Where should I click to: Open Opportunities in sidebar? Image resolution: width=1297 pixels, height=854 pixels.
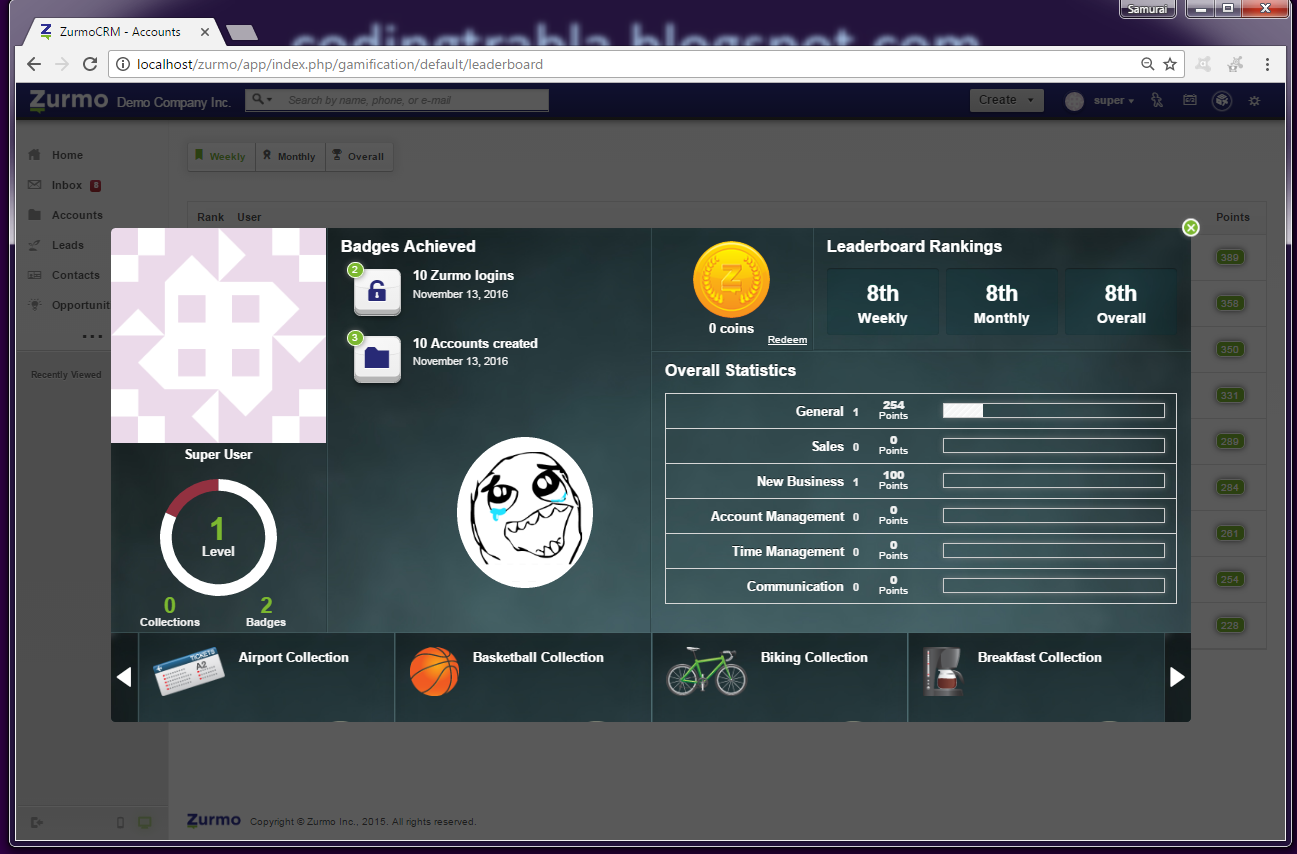tap(80, 305)
